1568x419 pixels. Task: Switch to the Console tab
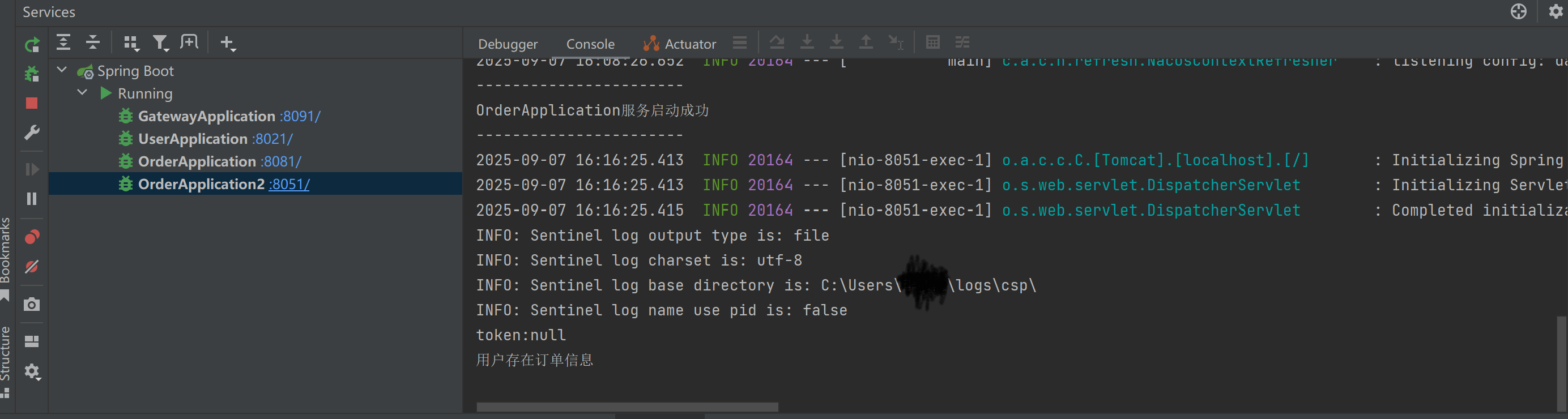tap(590, 44)
